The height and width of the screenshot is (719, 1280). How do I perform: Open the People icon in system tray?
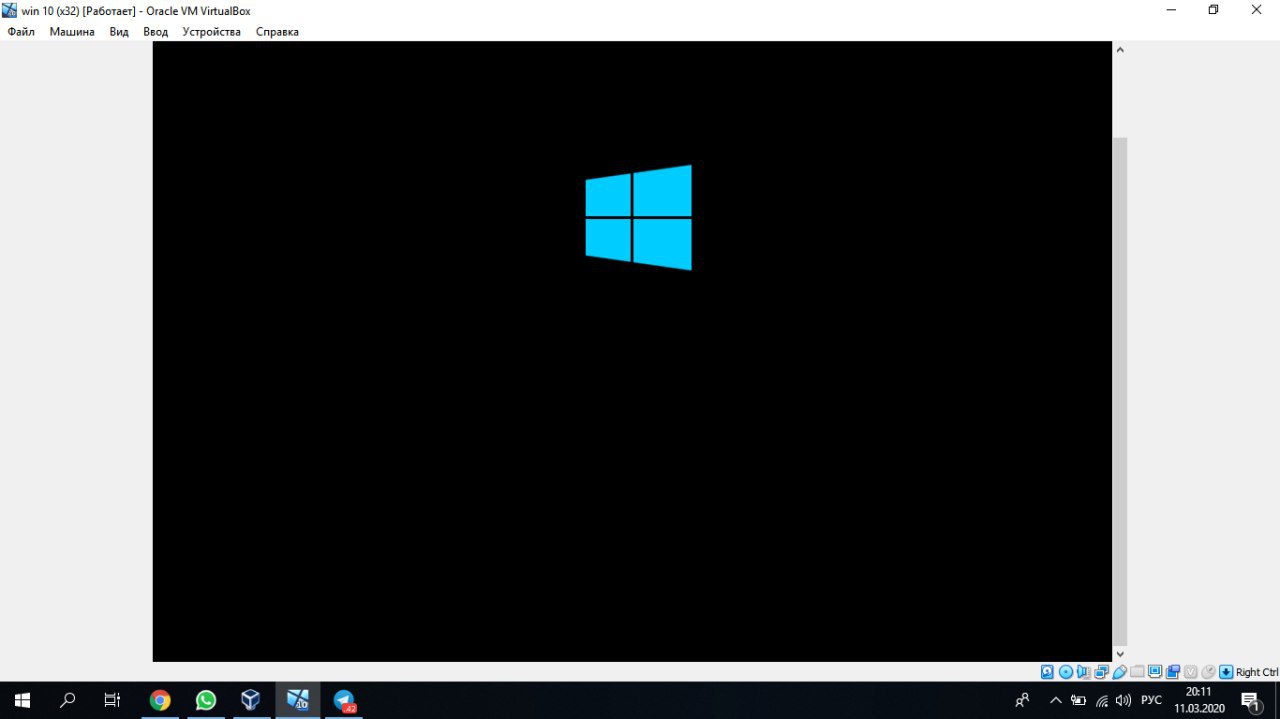[1022, 700]
